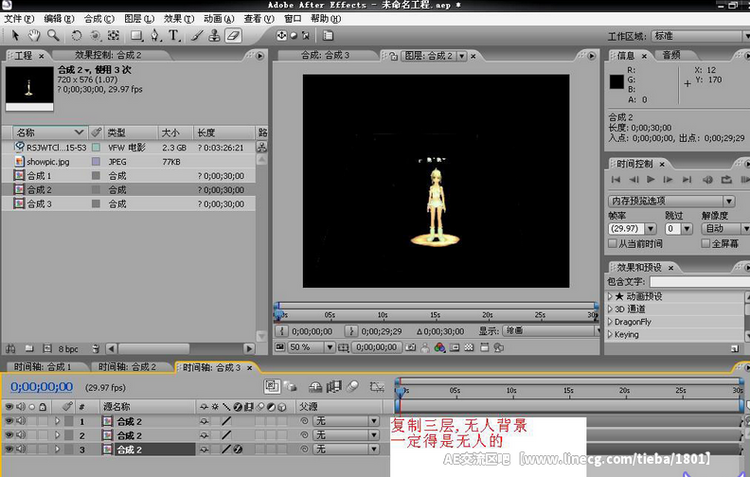The image size is (750, 477).
Task: Click the 8 bpc color depth button
Action: tap(68, 349)
